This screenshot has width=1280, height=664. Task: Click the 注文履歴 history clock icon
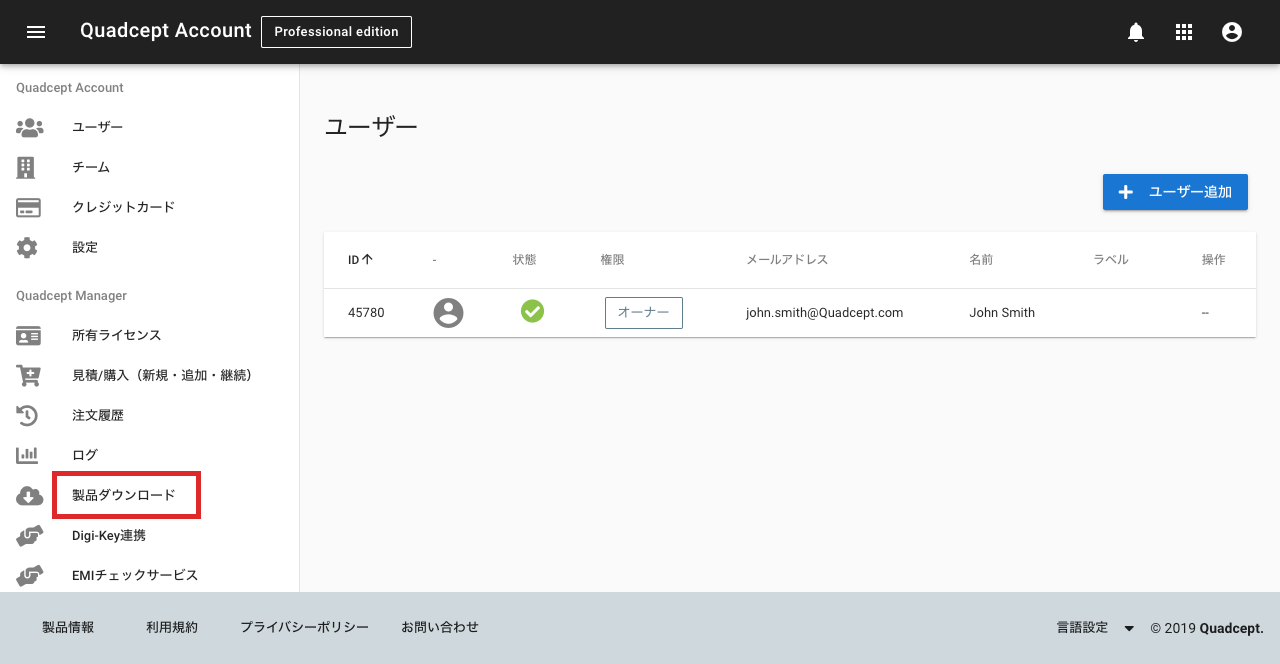[29, 414]
